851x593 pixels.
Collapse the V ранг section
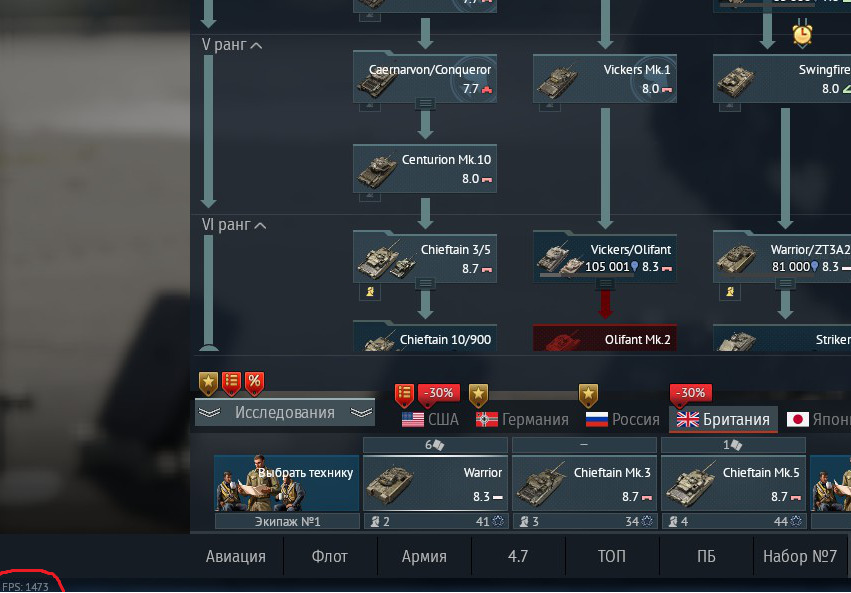(232, 44)
